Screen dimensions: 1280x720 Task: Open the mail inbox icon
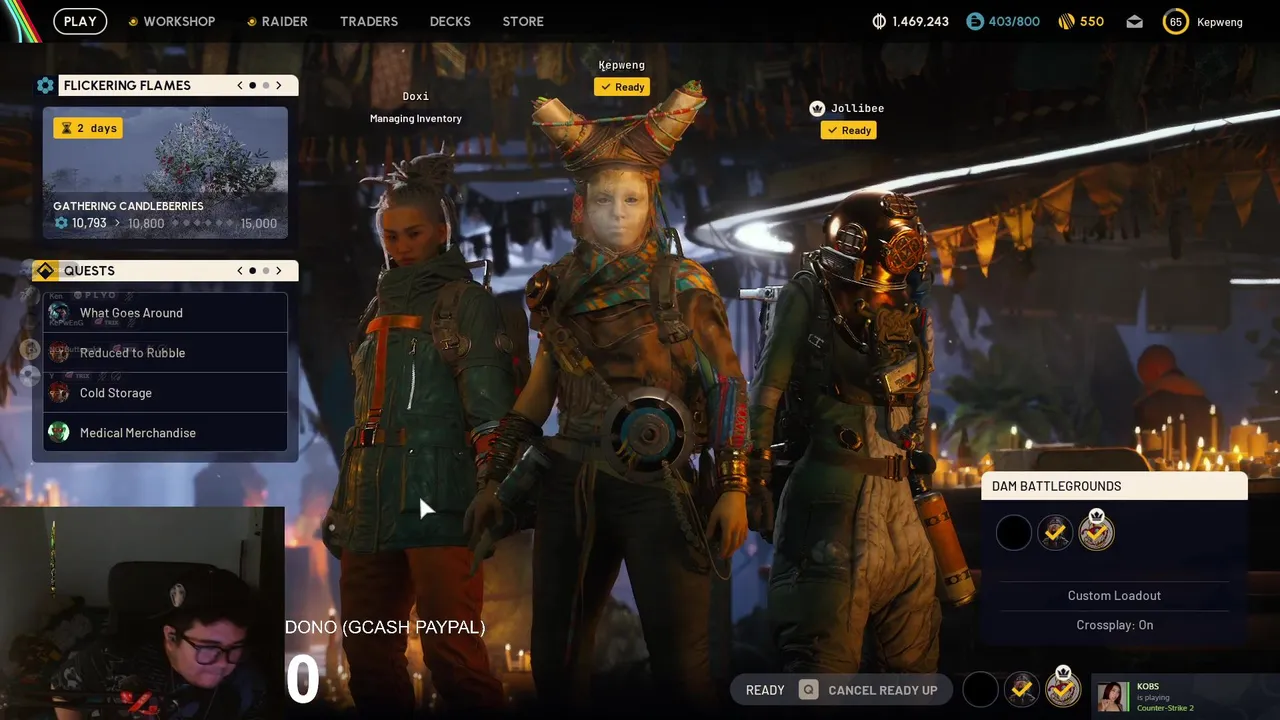point(1134,21)
